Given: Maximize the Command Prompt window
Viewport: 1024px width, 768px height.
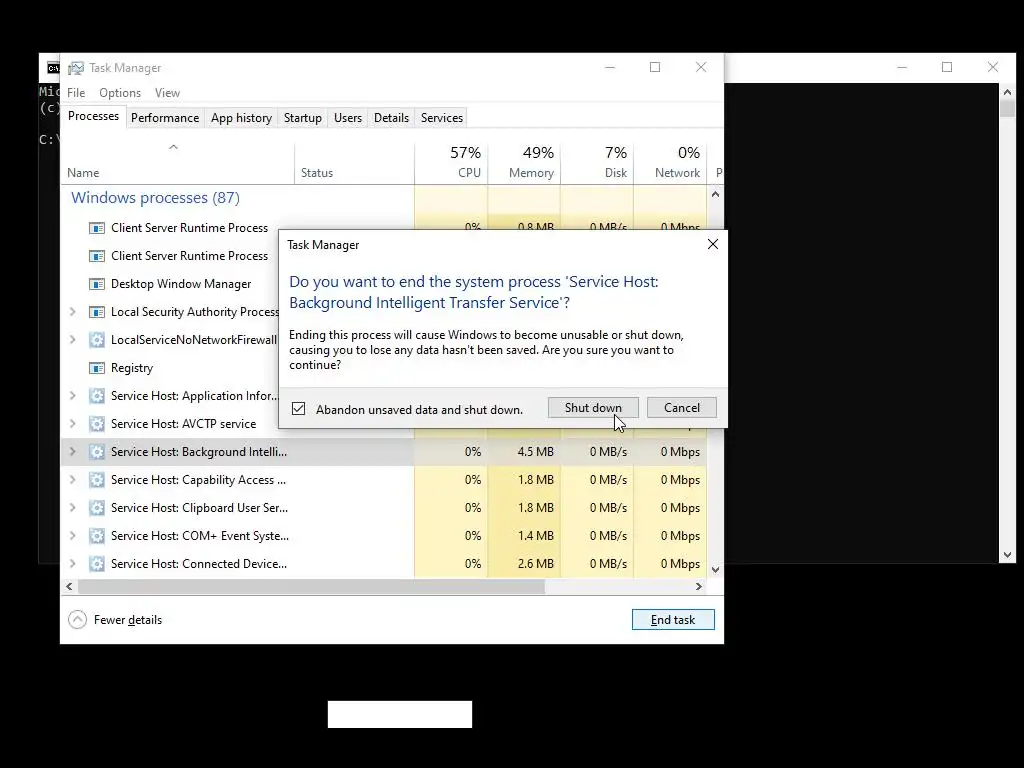Looking at the screenshot, I should click(947, 67).
